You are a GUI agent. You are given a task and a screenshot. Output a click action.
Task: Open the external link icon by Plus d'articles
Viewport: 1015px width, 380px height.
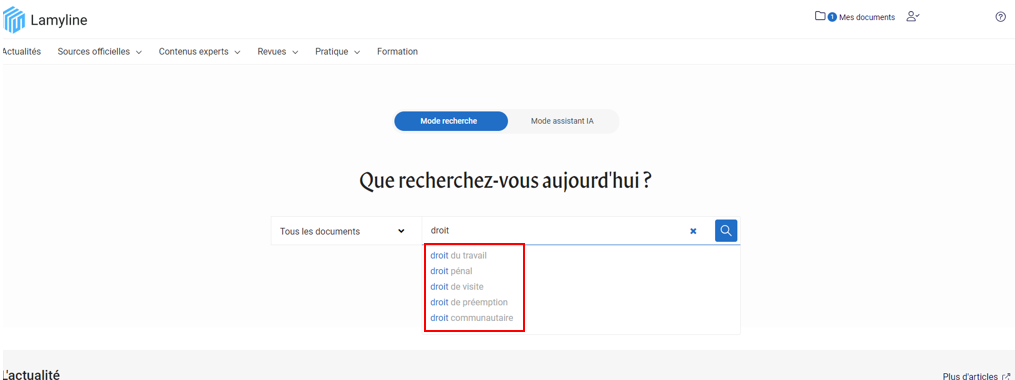pos(1005,376)
